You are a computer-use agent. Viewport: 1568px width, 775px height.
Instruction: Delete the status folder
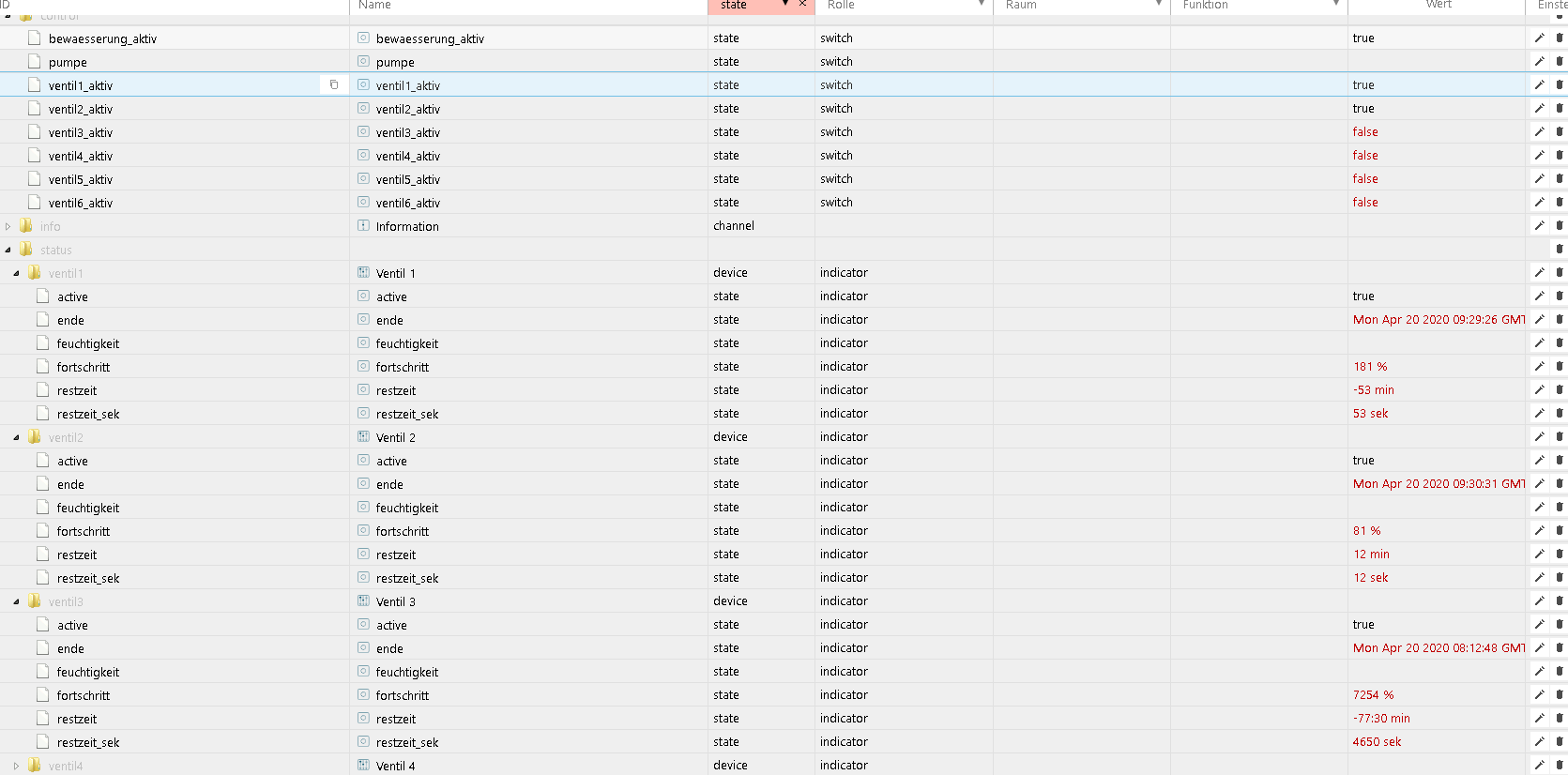click(x=1560, y=249)
